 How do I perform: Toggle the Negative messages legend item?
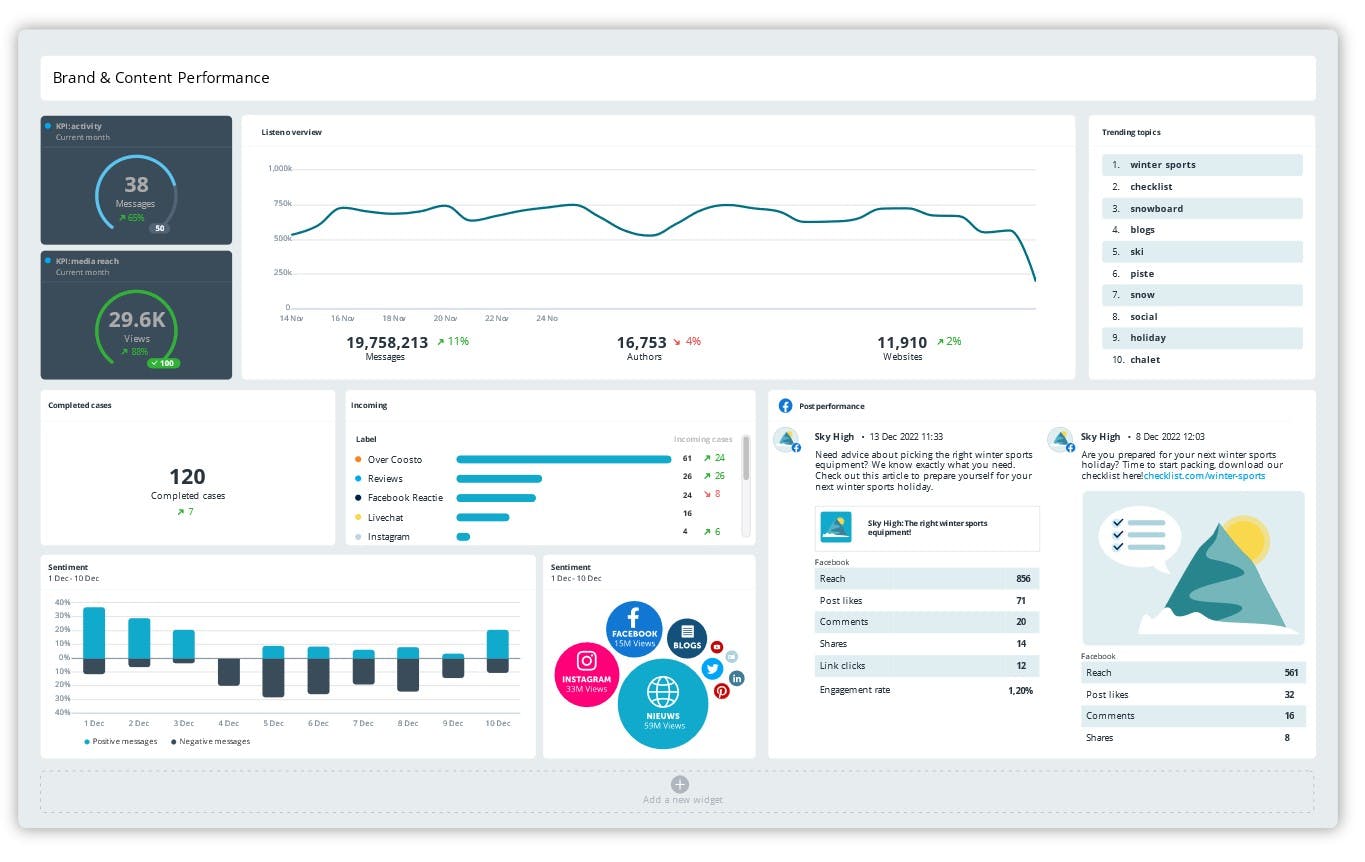210,741
